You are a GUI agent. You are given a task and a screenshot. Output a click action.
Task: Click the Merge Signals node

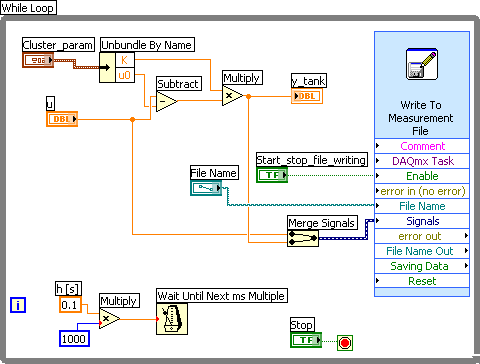pos(303,238)
